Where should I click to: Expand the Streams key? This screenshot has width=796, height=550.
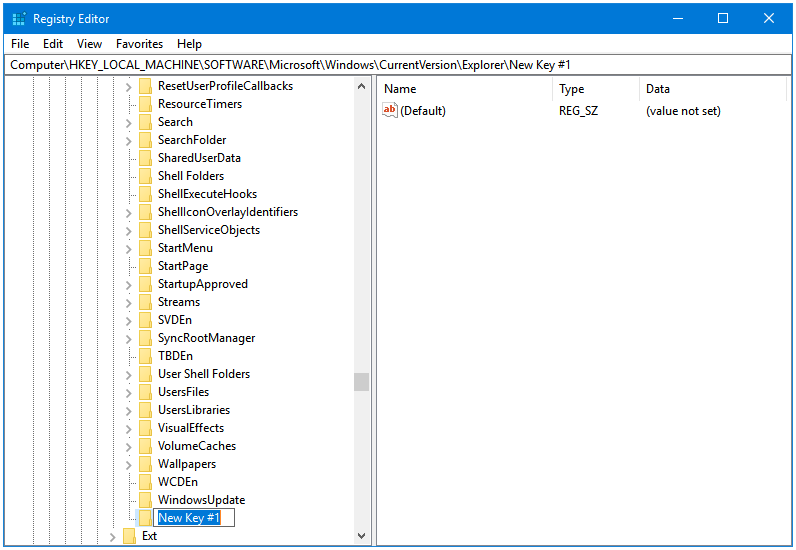(128, 303)
